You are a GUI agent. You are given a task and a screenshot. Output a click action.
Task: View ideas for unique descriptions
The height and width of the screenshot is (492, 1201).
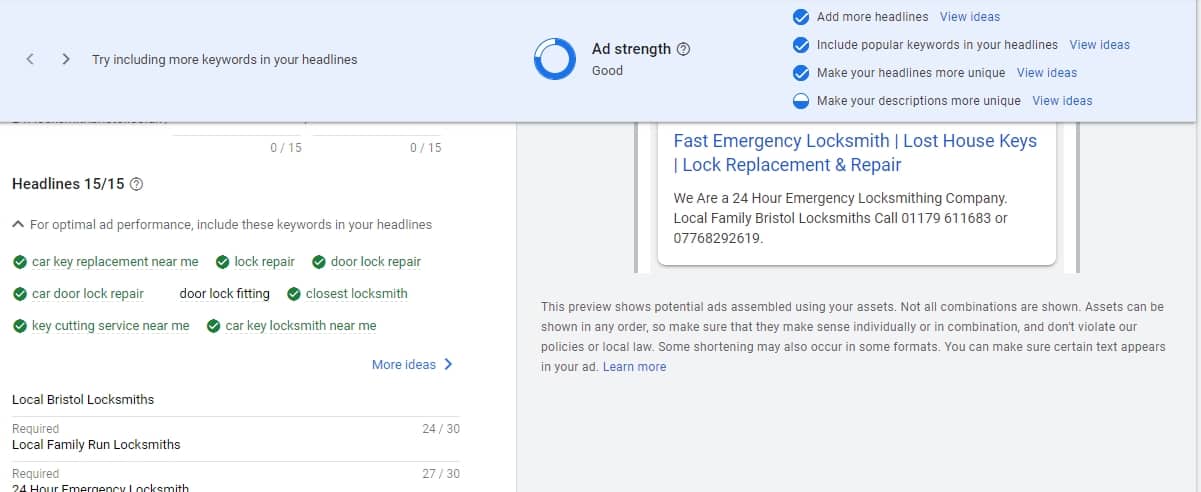[1062, 101]
